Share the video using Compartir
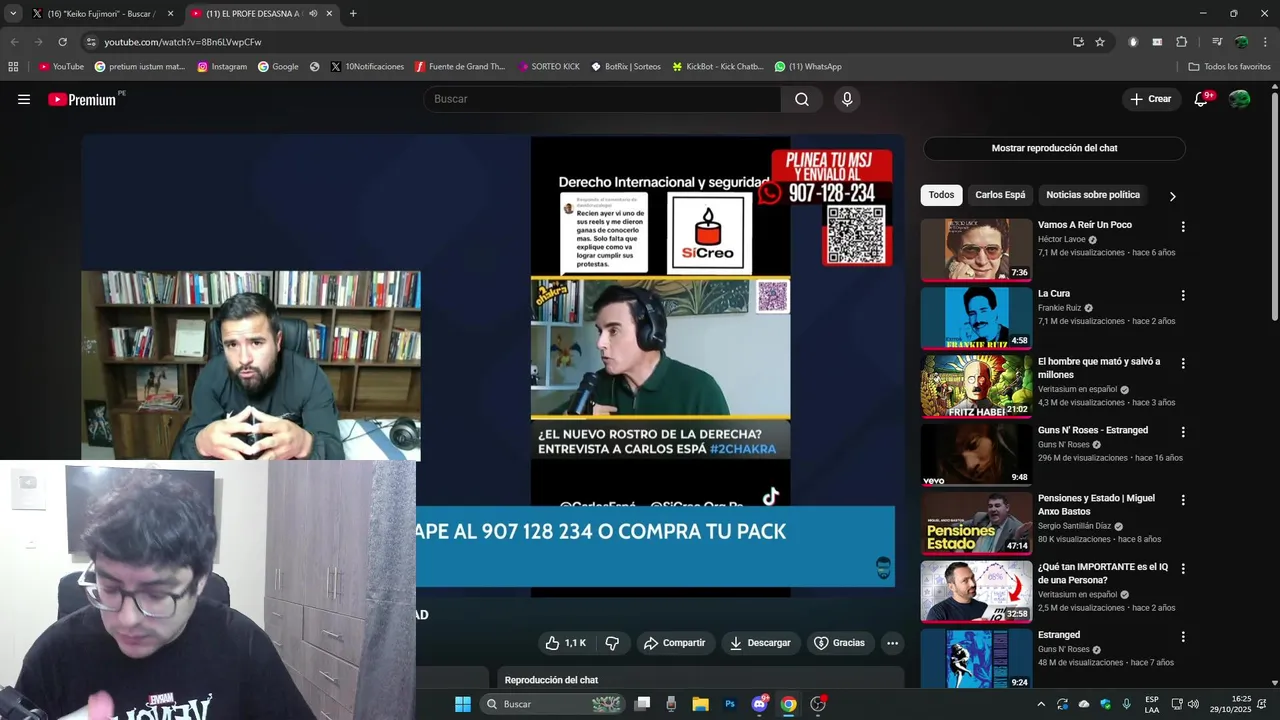Image resolution: width=1280 pixels, height=720 pixels. tap(675, 643)
